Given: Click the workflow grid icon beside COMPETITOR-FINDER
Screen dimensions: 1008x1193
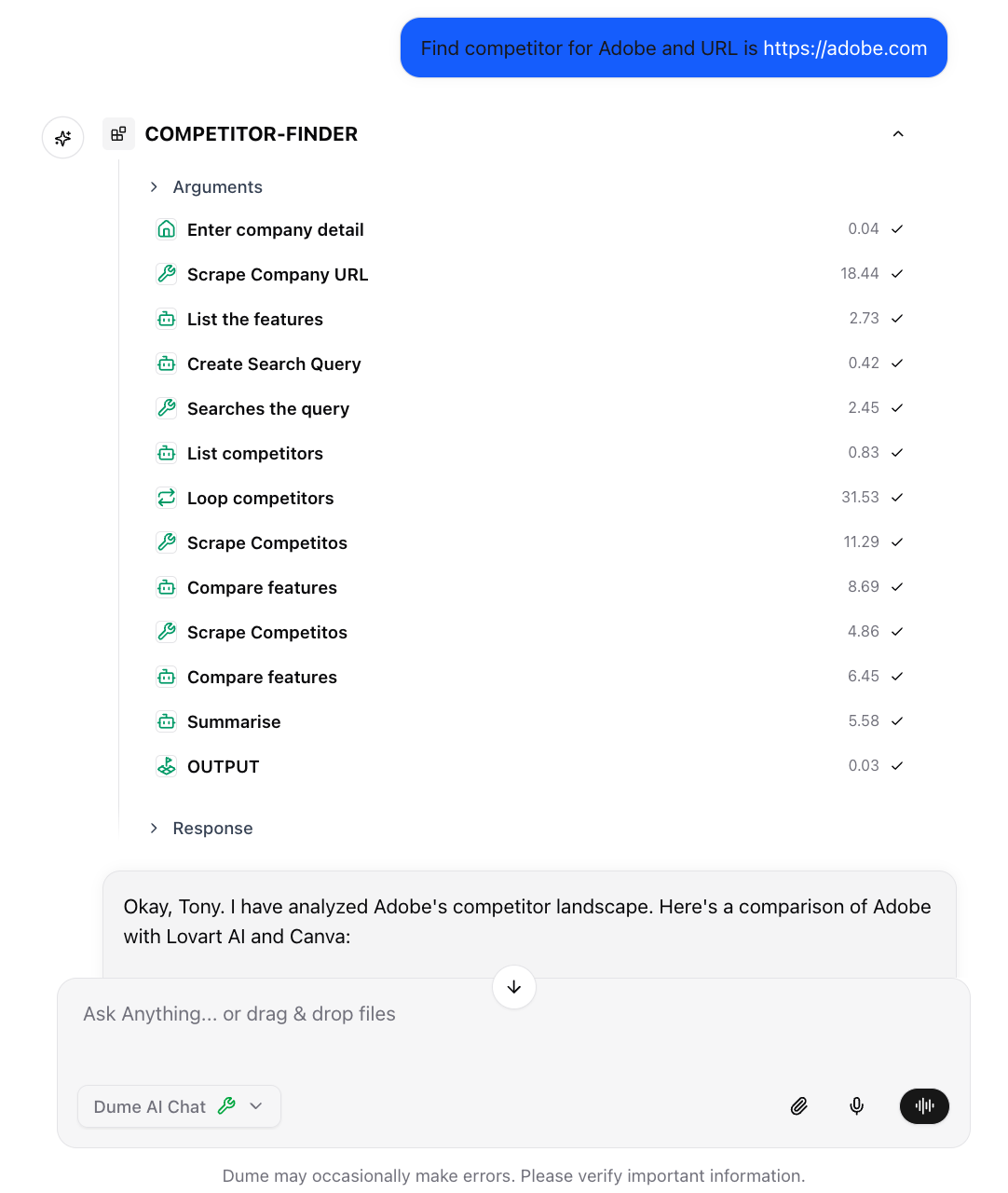Looking at the screenshot, I should (x=118, y=133).
